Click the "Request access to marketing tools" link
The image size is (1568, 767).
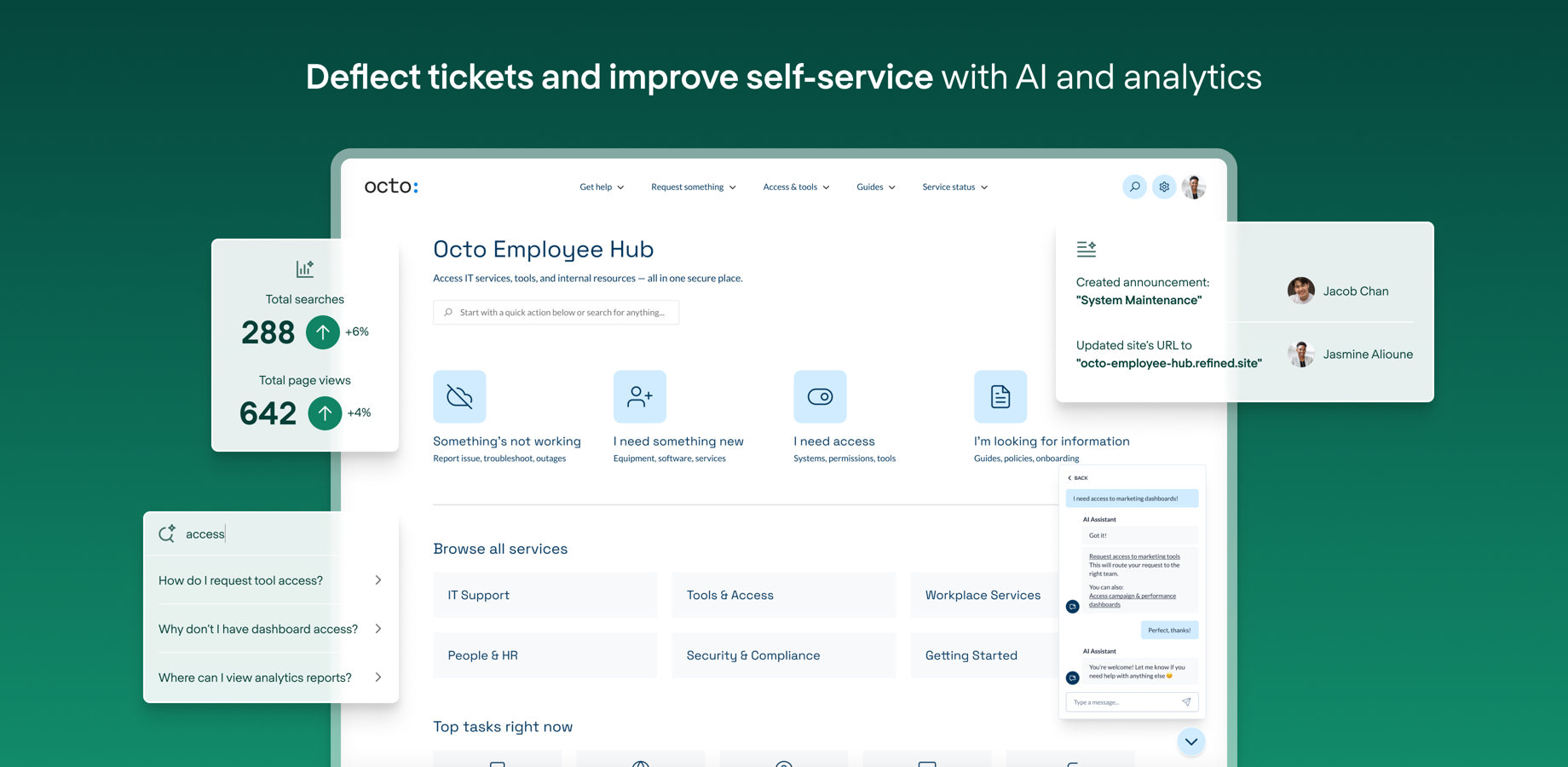pyautogui.click(x=1133, y=556)
